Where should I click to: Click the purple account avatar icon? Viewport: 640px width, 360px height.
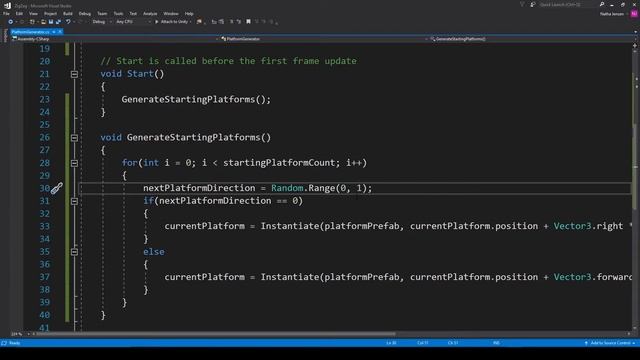pos(634,14)
